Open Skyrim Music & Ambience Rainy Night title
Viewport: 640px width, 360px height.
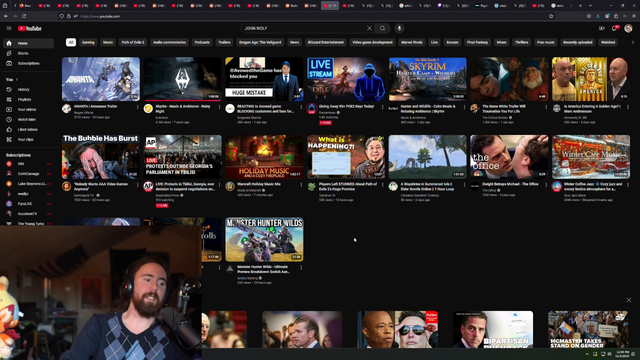182,109
